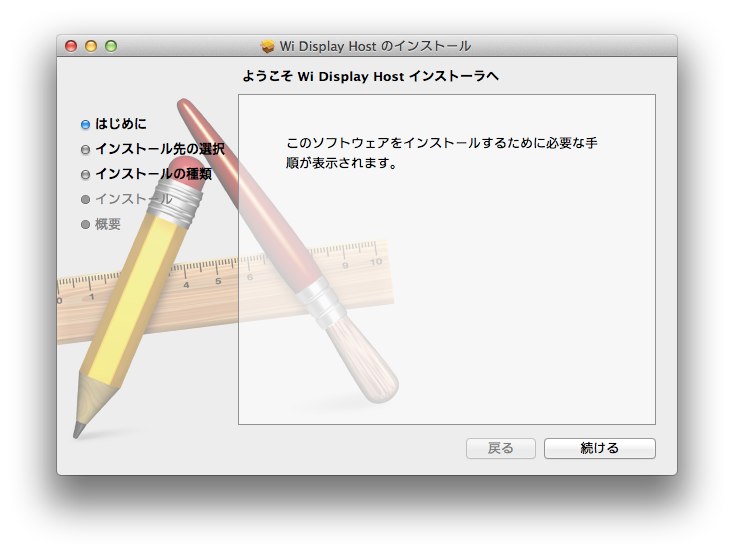Click the bullet next to インストール先の選択
The image size is (734, 554).
85,149
